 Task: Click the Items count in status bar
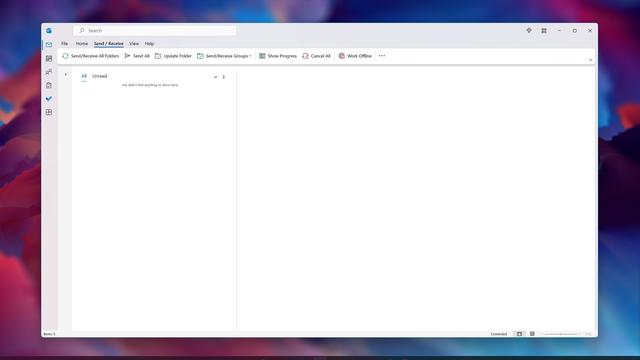(49, 334)
